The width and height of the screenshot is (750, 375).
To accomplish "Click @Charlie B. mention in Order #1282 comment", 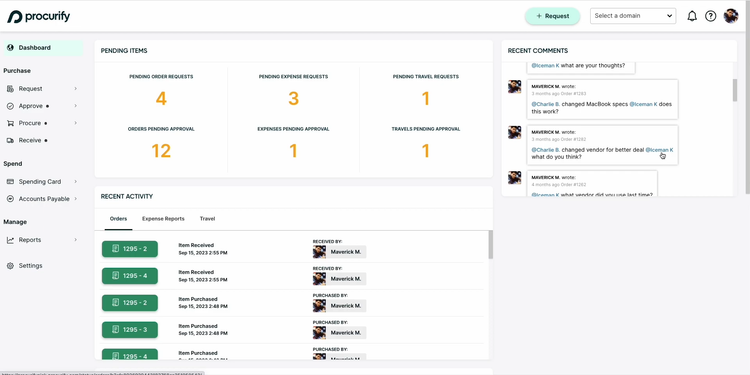I will pyautogui.click(x=545, y=150).
